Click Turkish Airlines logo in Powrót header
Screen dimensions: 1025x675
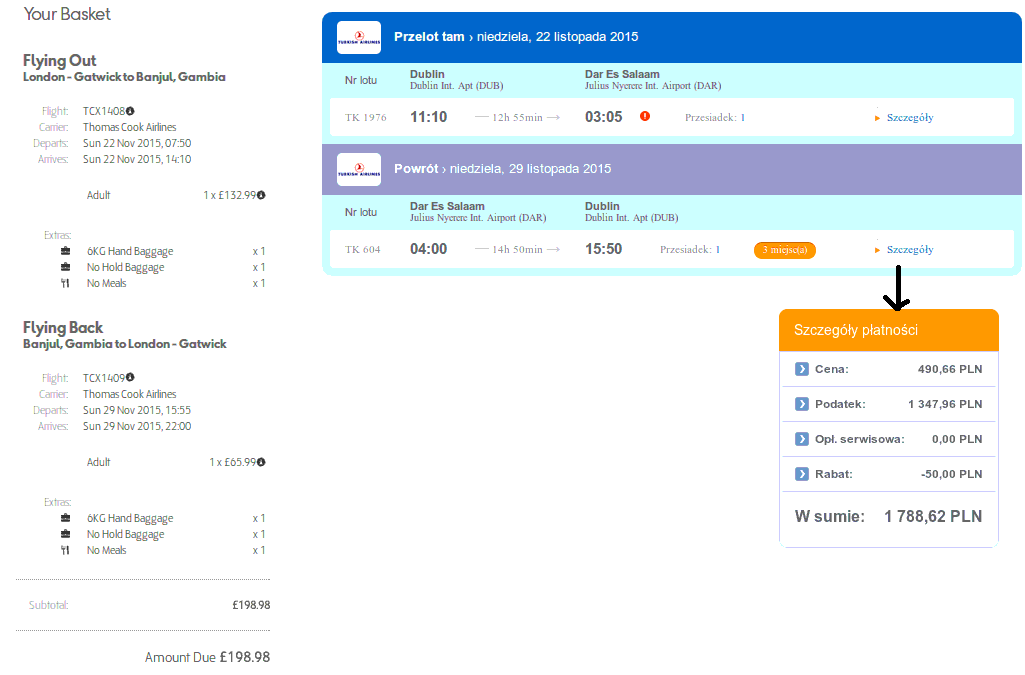pyautogui.click(x=359, y=169)
